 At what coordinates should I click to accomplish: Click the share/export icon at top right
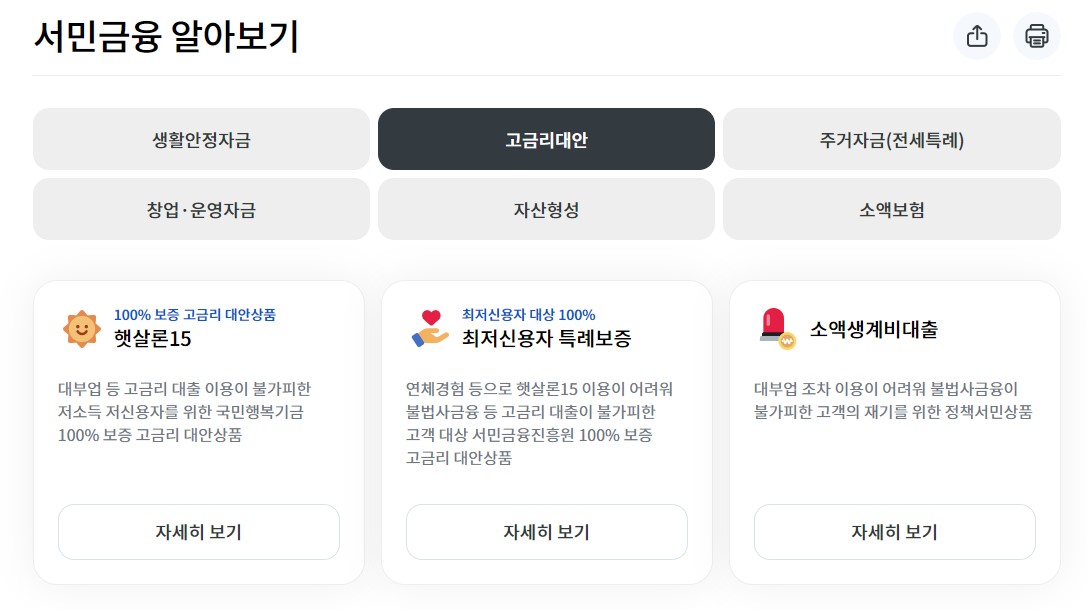point(976,36)
